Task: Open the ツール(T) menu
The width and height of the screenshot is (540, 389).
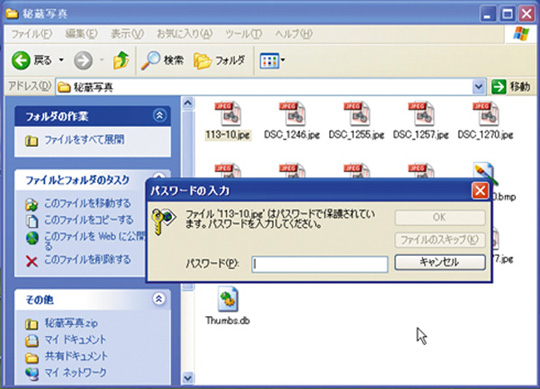Action: pos(243,34)
